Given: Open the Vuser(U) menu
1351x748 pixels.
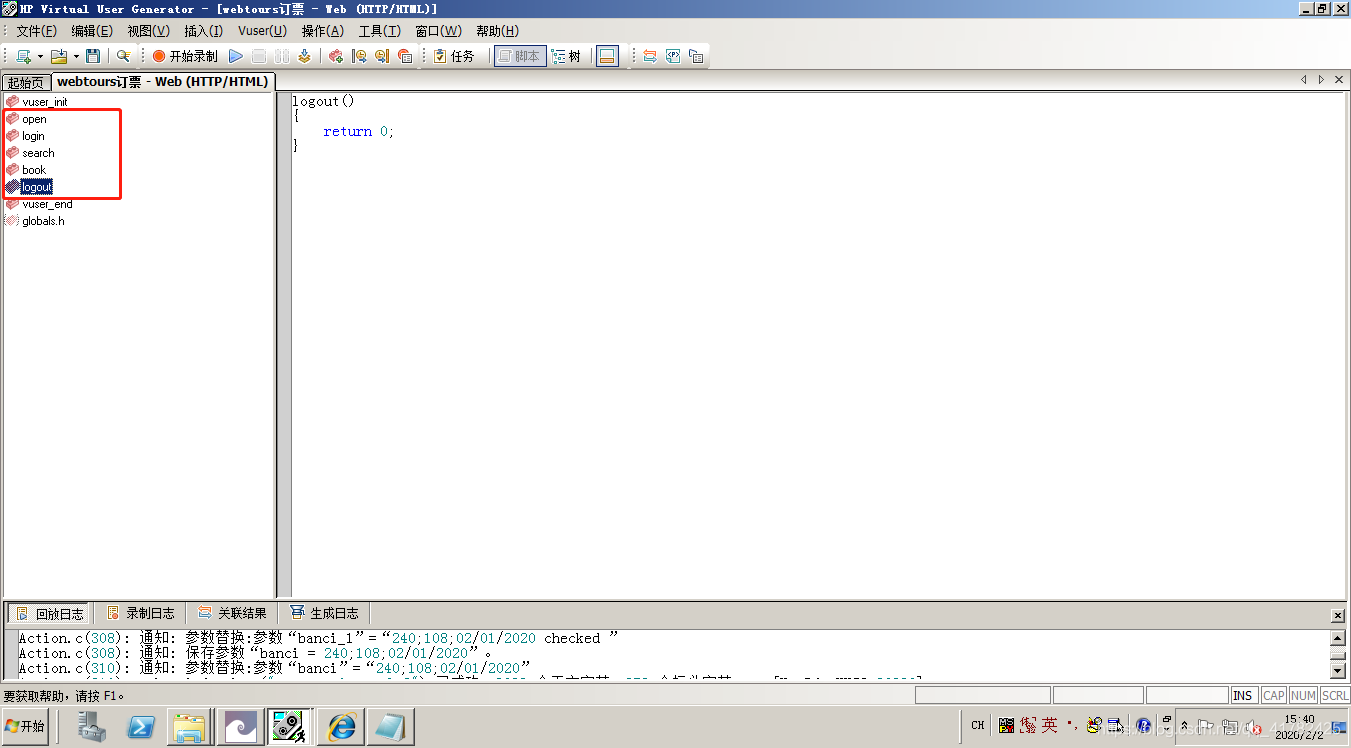Looking at the screenshot, I should click(262, 31).
